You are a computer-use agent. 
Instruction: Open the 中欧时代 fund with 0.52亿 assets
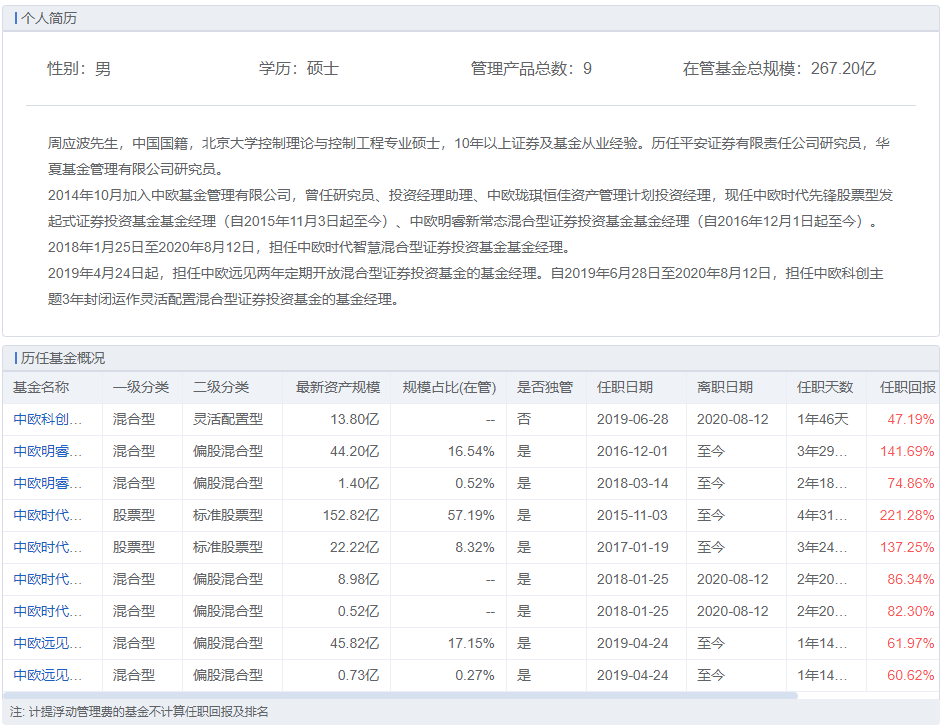47,611
